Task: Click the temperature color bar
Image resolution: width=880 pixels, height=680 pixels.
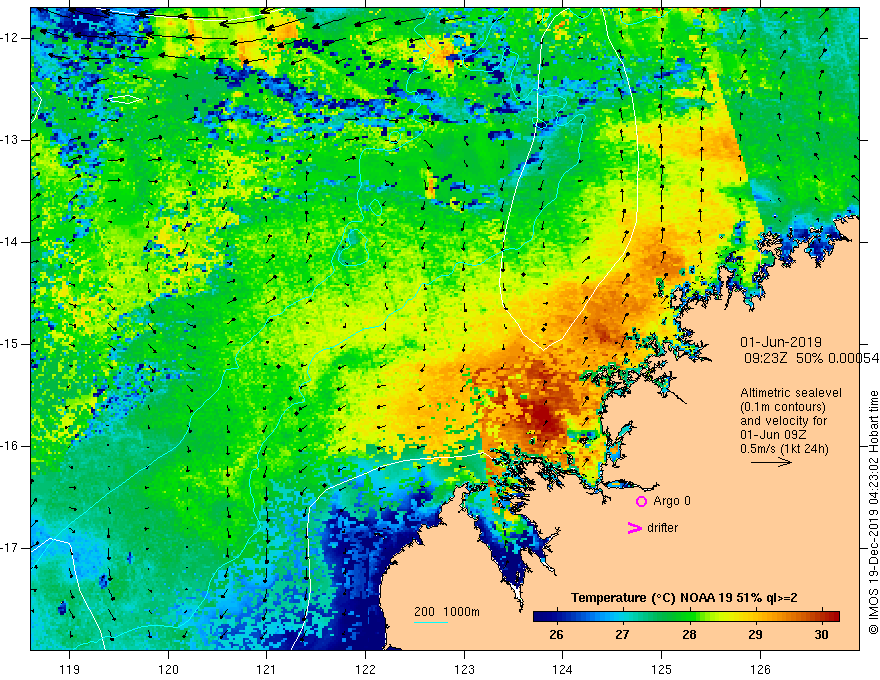Action: point(686,617)
